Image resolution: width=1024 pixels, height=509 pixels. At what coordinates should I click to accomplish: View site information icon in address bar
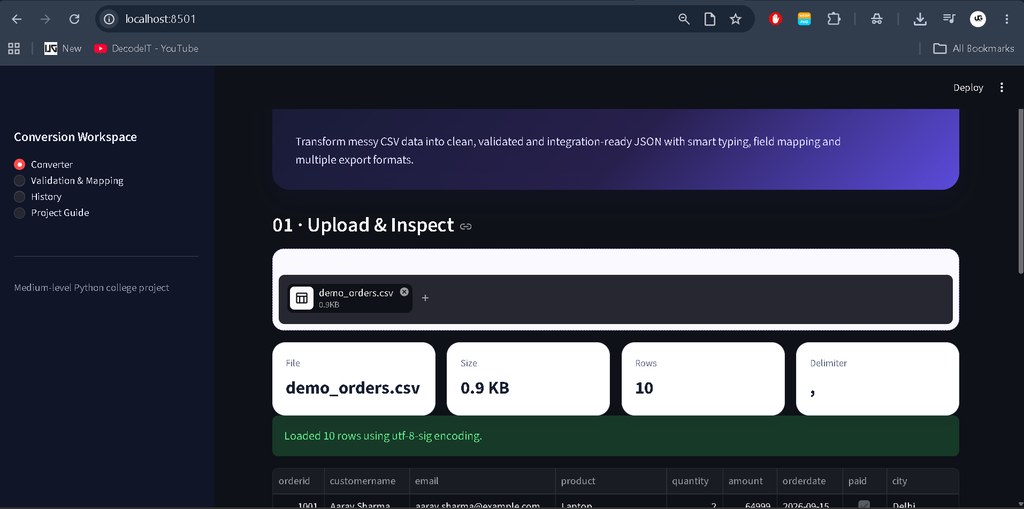tap(110, 19)
